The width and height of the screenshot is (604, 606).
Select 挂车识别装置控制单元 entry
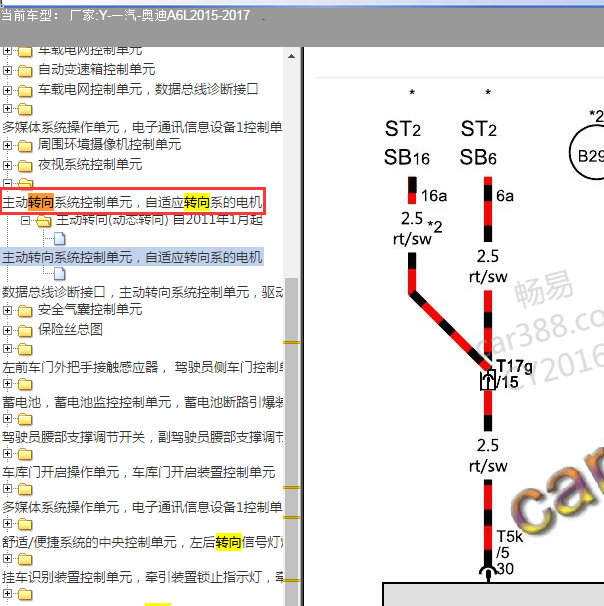[x=143, y=577]
